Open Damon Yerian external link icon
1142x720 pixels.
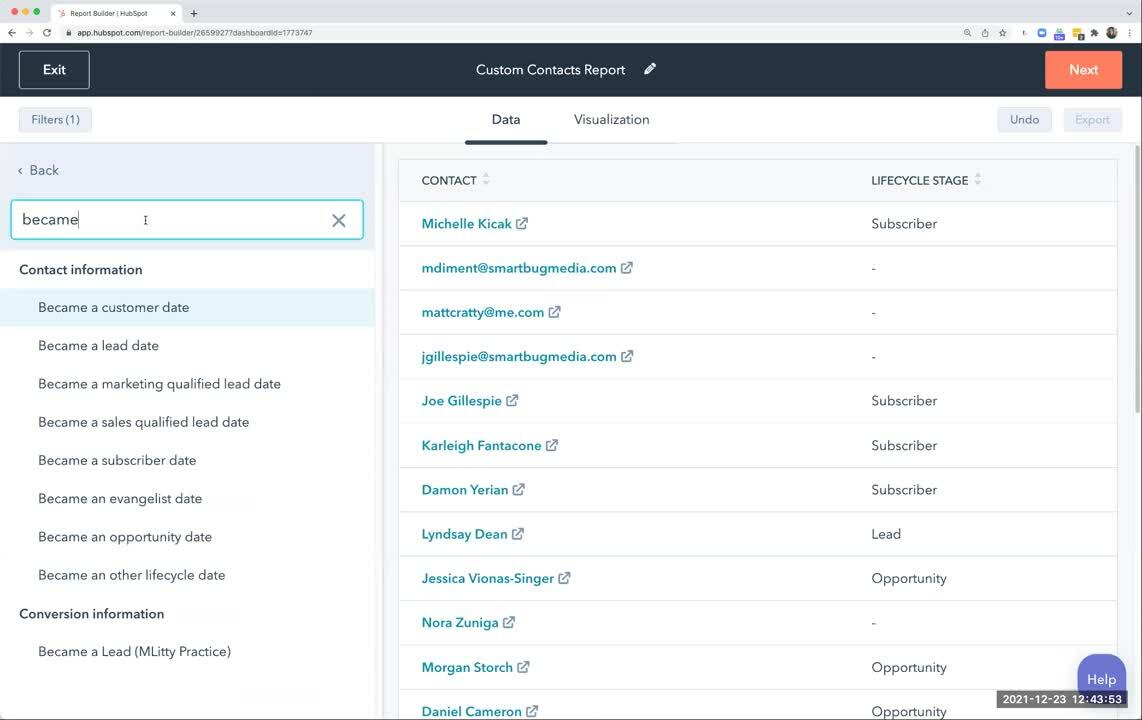coord(519,489)
